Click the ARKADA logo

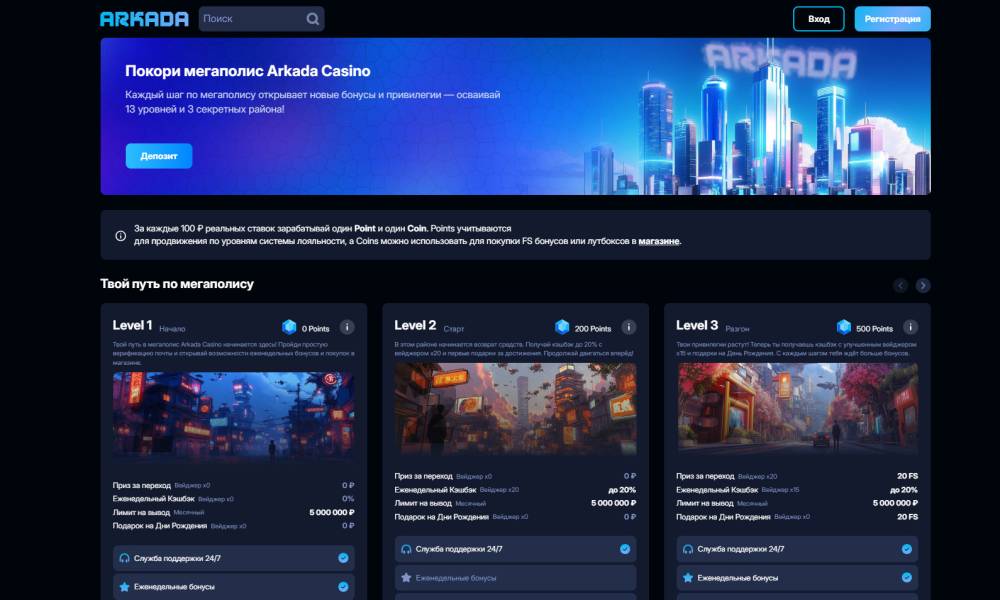(144, 19)
